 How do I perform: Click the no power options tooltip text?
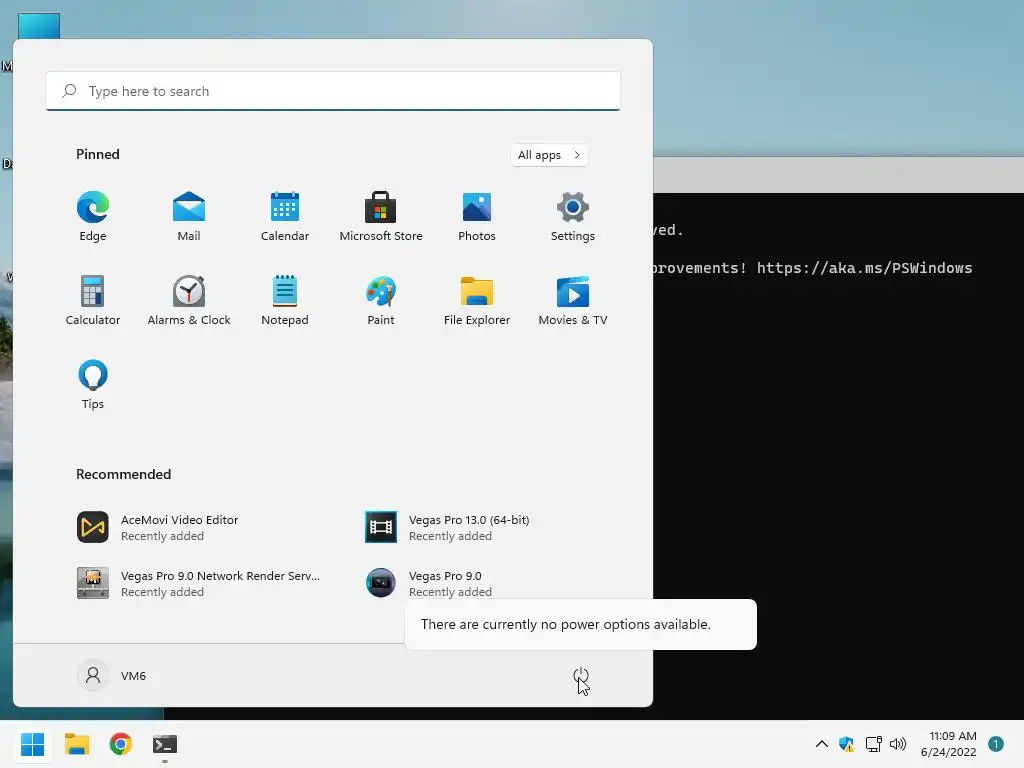tap(566, 624)
